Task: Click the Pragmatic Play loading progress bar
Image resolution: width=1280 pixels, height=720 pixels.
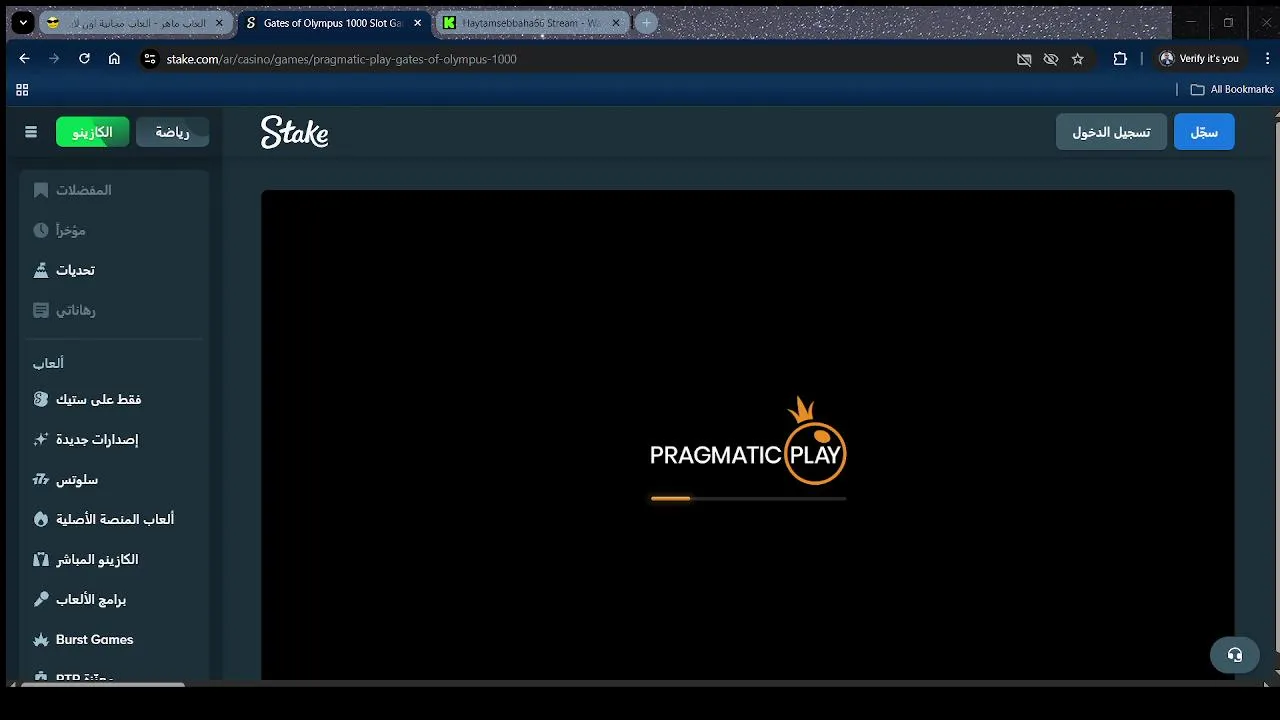Action: (748, 498)
